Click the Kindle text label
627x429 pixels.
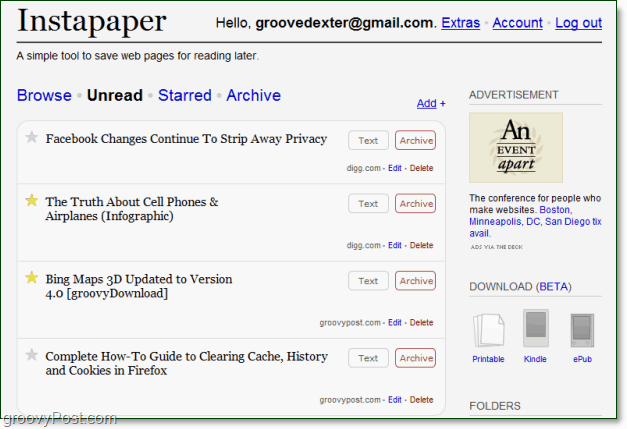pyautogui.click(x=535, y=359)
